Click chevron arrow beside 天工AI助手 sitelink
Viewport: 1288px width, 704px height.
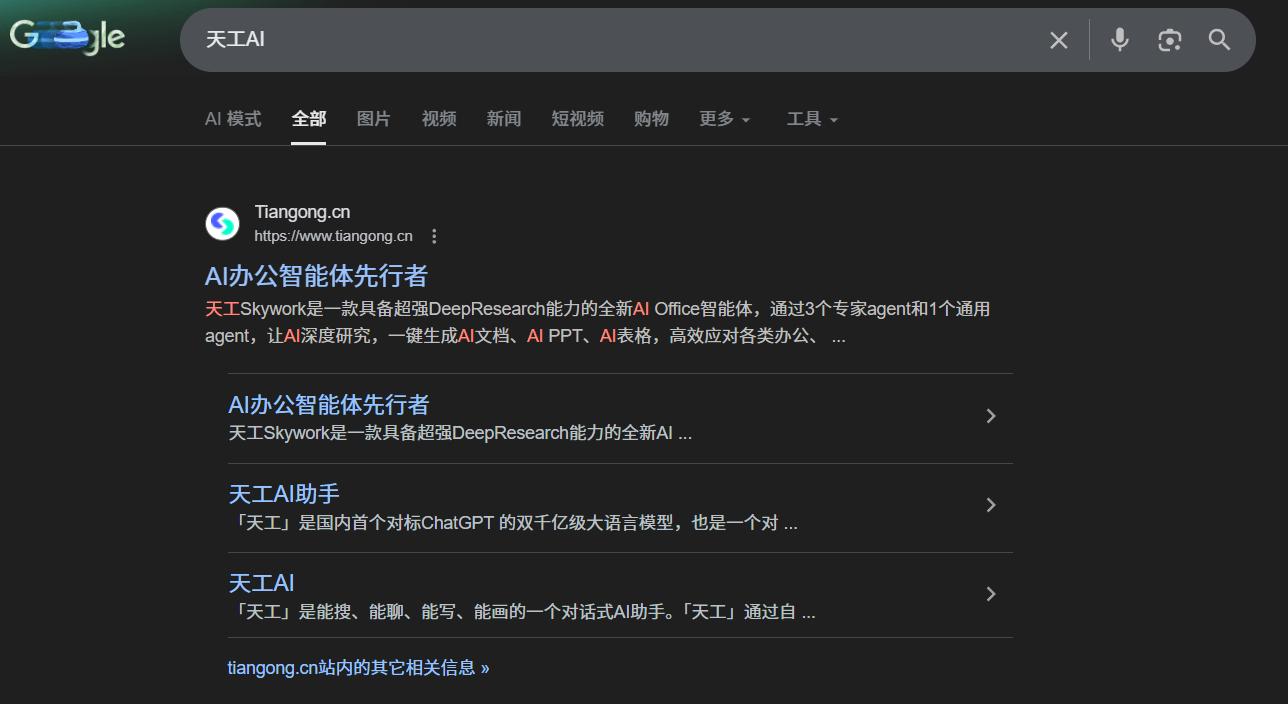tap(991, 506)
